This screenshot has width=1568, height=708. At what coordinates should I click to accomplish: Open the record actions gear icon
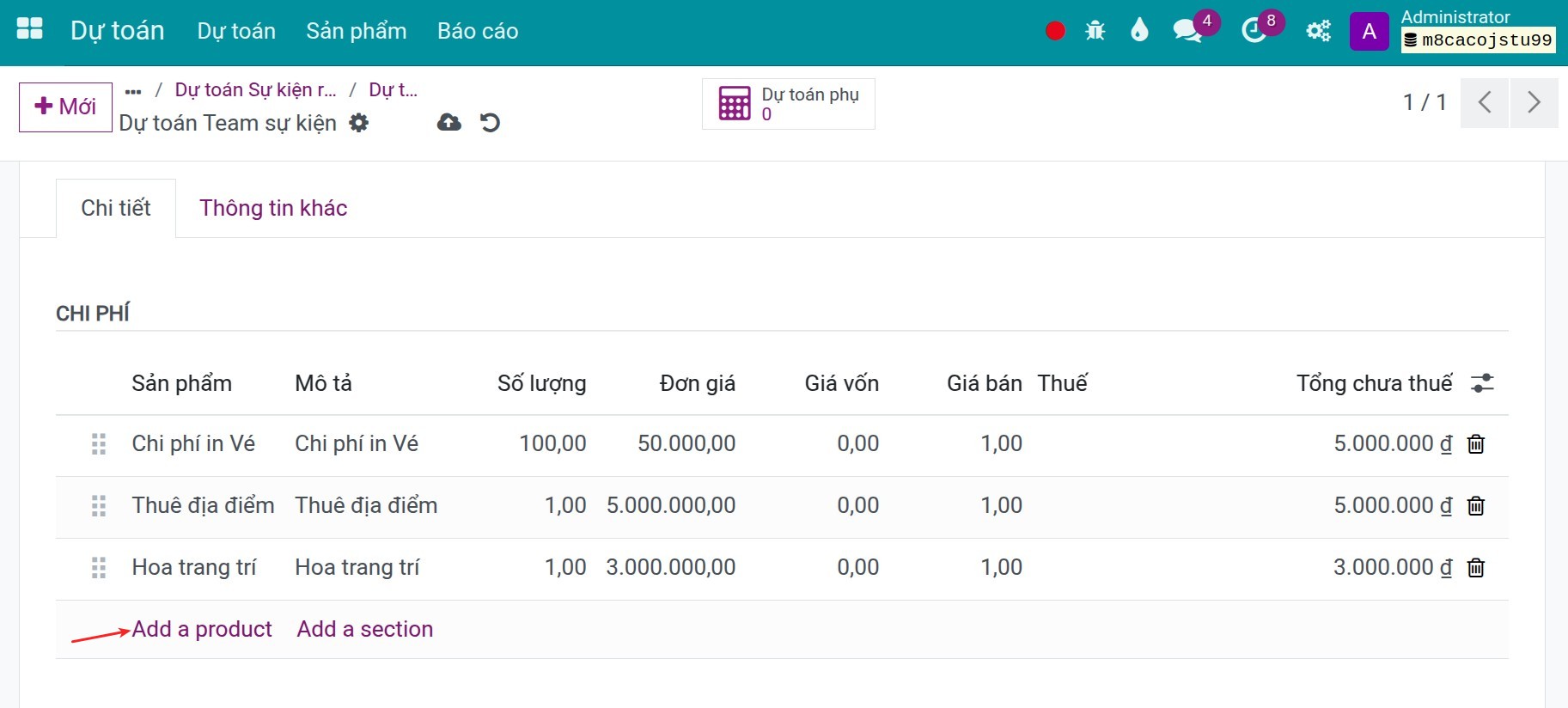click(359, 123)
